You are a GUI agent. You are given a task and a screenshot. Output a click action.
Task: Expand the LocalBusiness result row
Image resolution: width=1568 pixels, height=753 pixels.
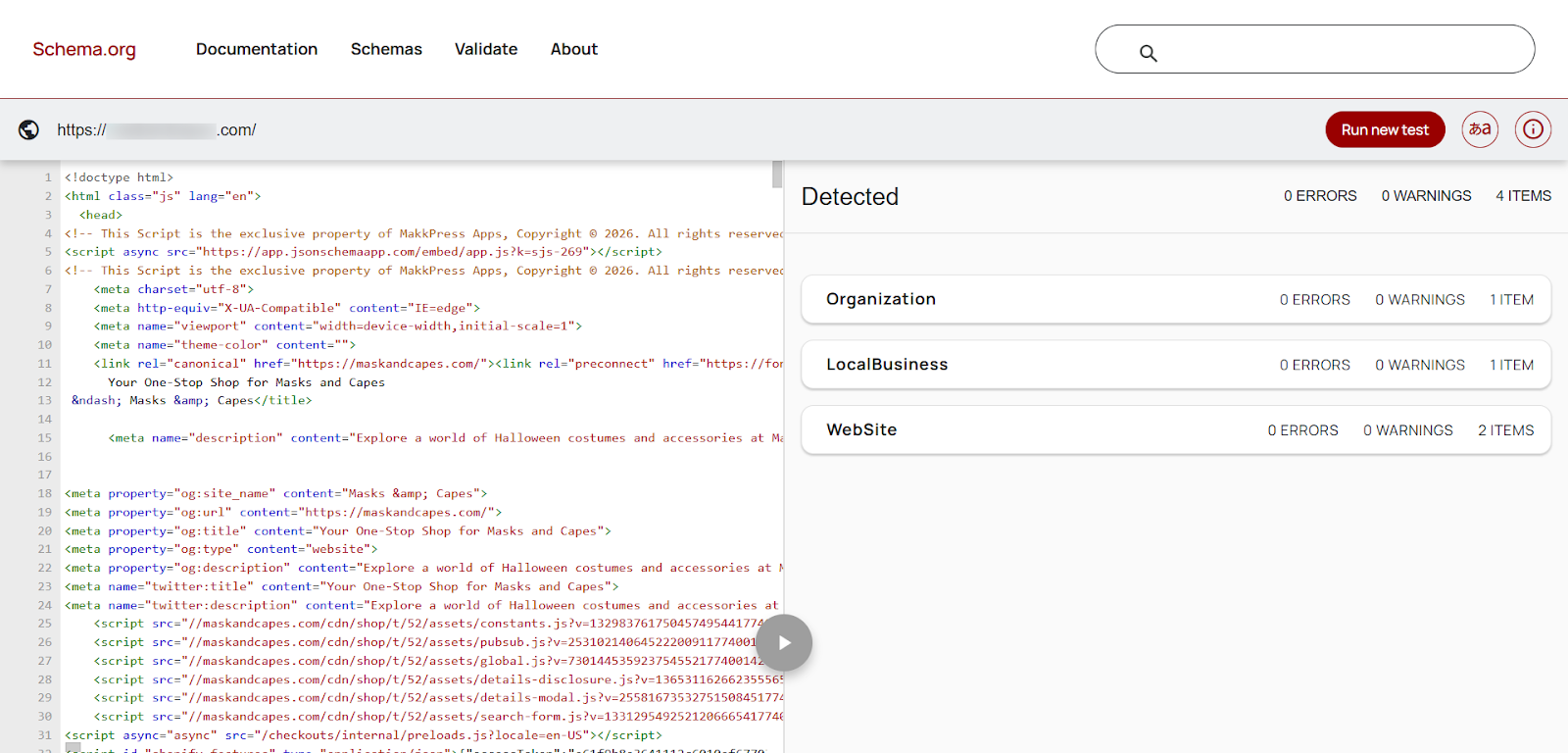click(1175, 365)
